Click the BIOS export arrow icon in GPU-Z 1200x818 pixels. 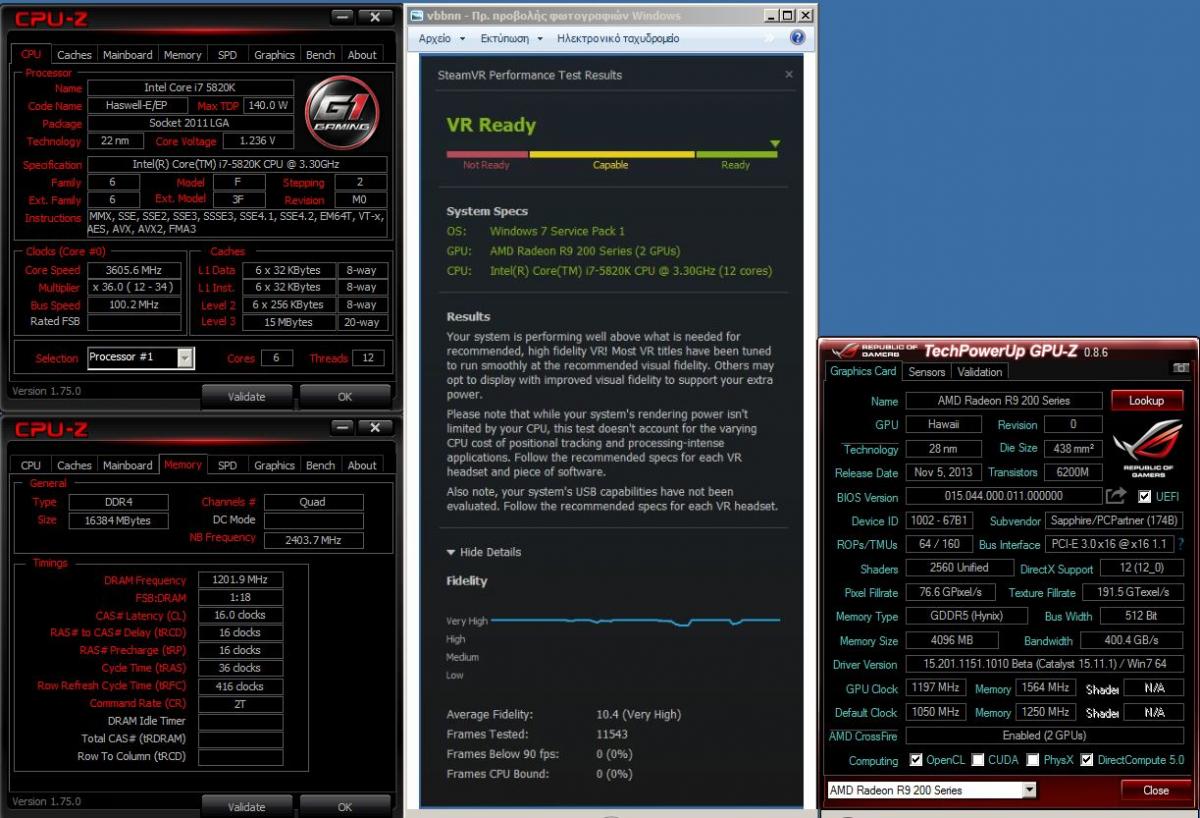1116,496
